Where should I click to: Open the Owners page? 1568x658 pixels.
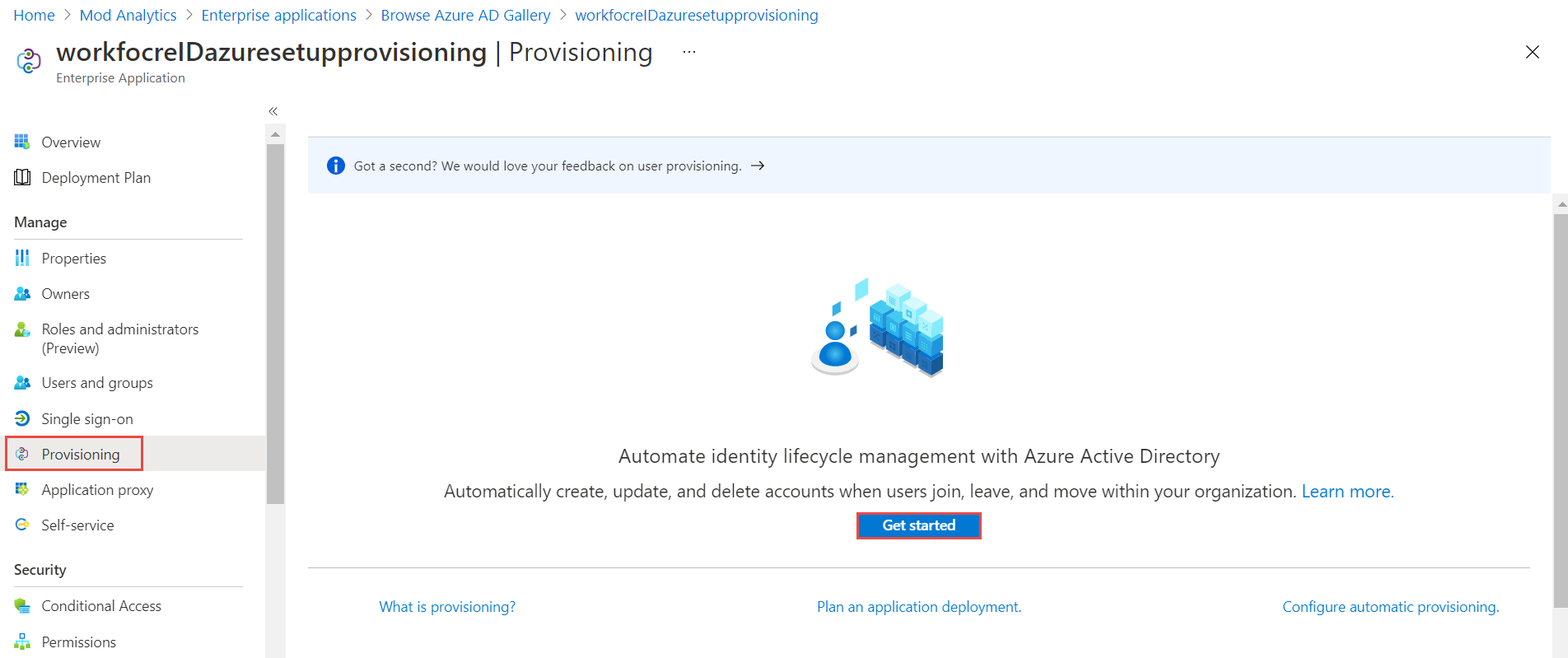pos(66,293)
